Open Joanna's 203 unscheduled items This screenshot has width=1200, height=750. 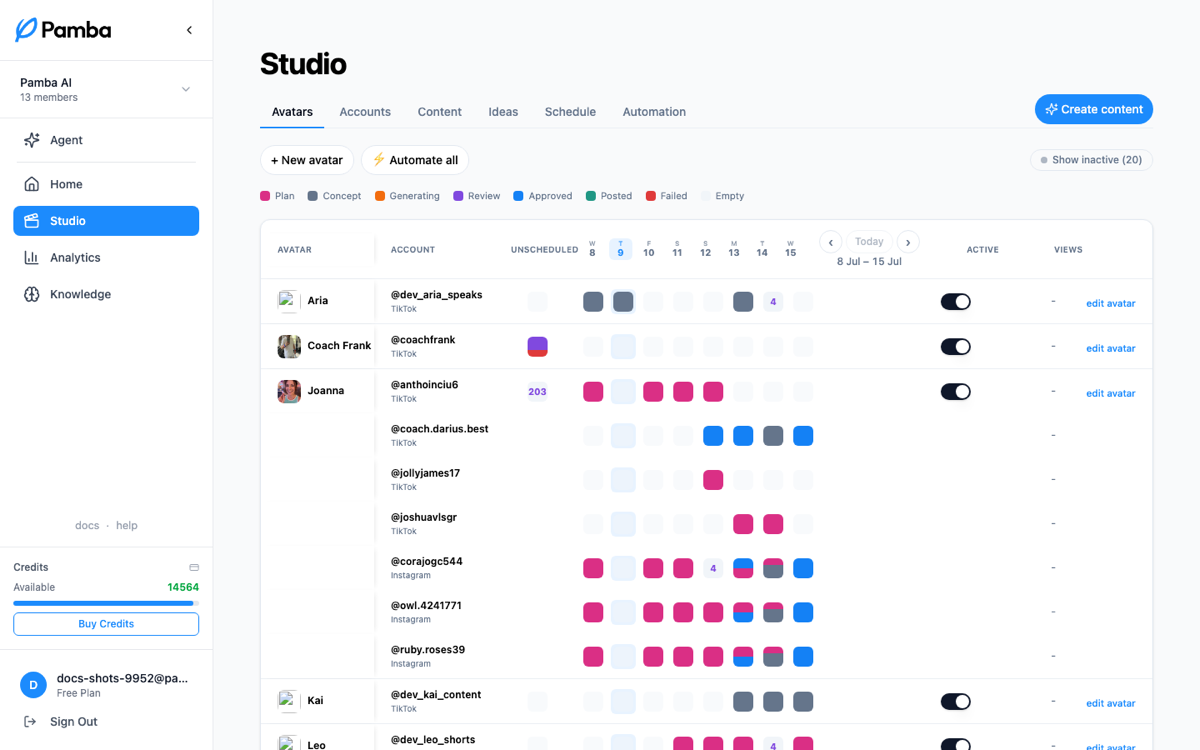(537, 392)
